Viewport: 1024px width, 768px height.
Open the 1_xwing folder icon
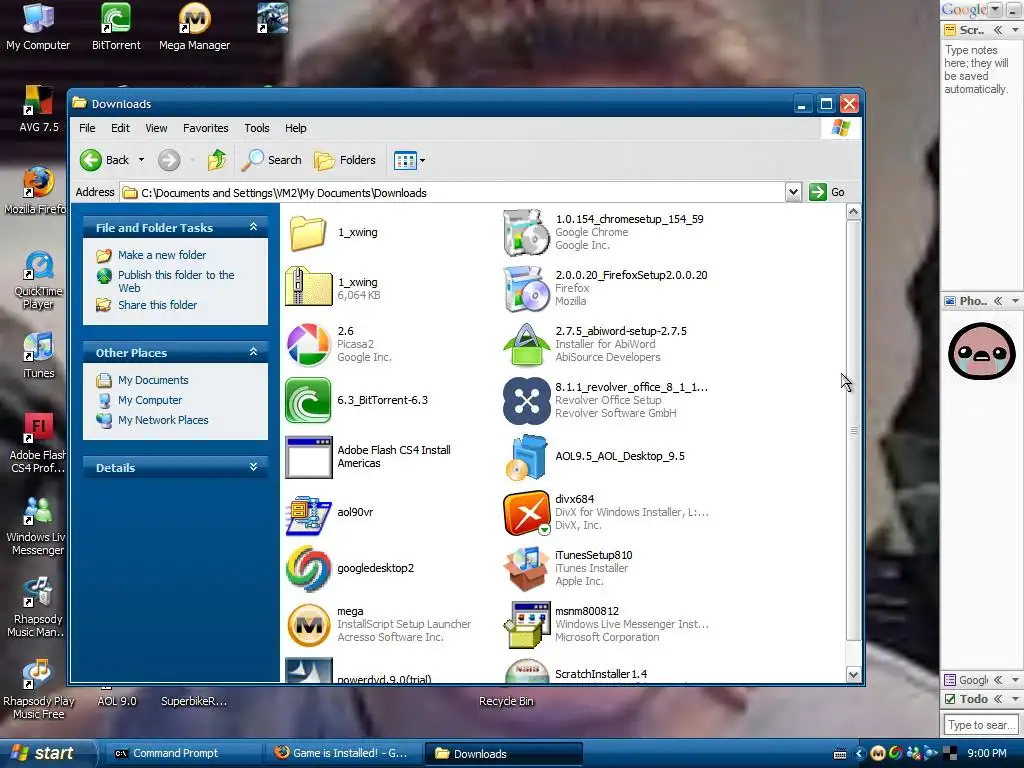(308, 232)
